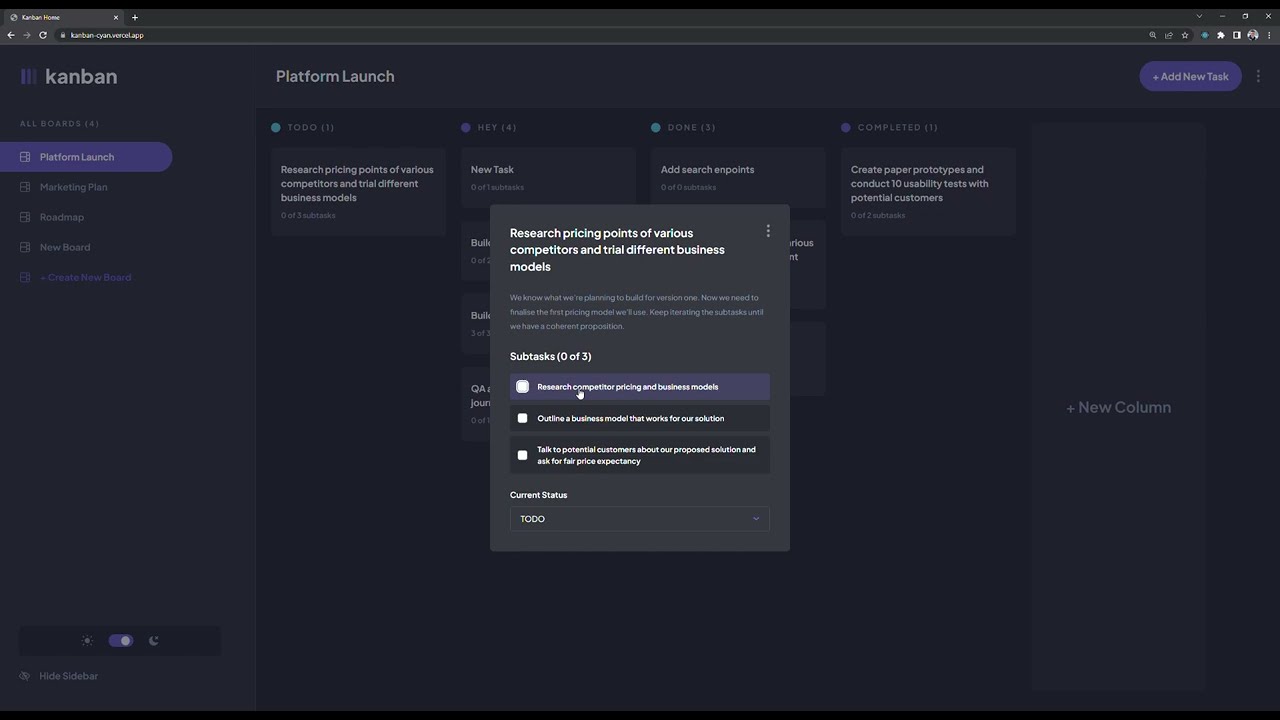Click the 'ALL BOARDS (4)' label
The height and width of the screenshot is (720, 1280).
click(59, 124)
